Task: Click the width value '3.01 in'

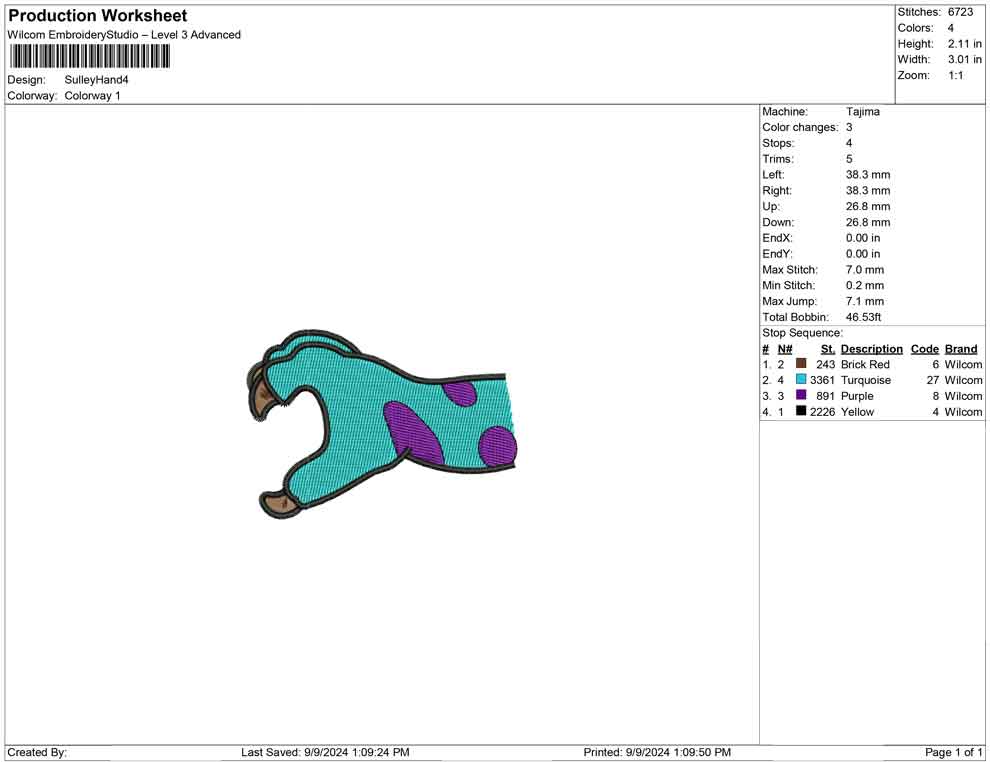Action: [x=965, y=59]
